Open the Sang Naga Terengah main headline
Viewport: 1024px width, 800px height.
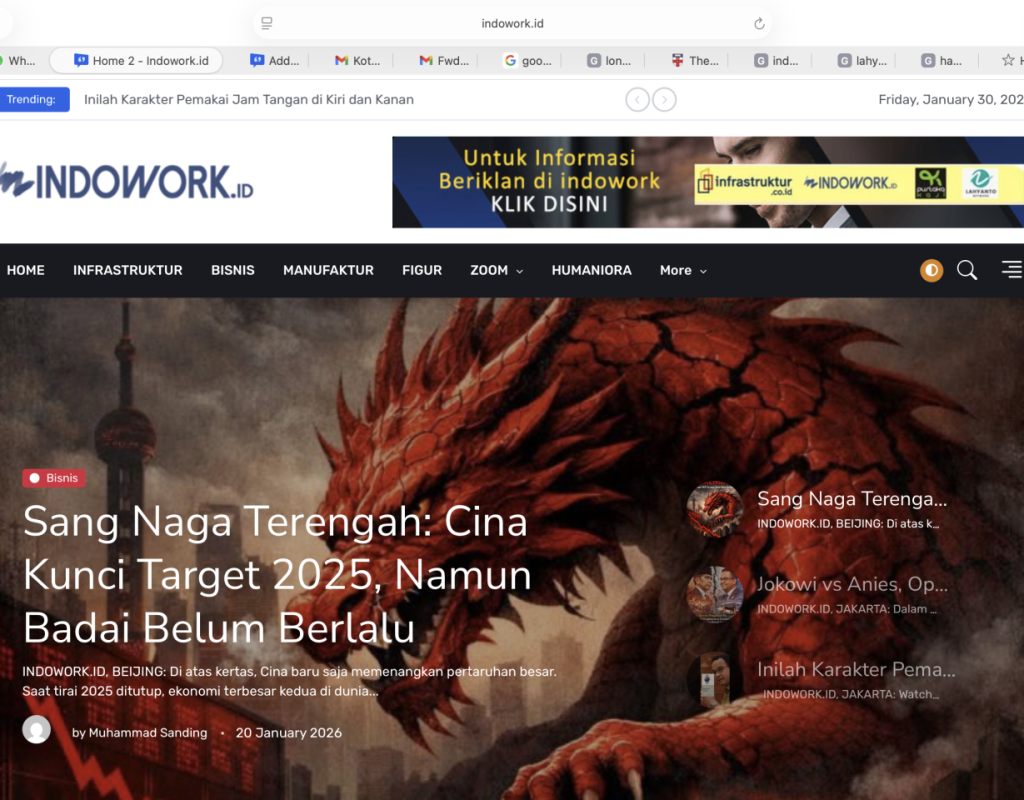click(278, 575)
